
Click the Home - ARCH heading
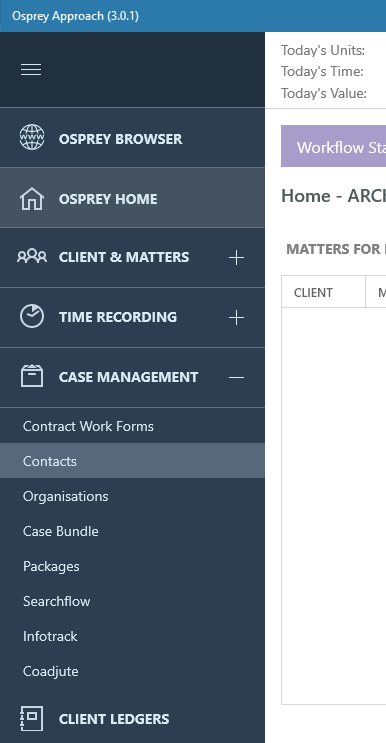tap(333, 196)
